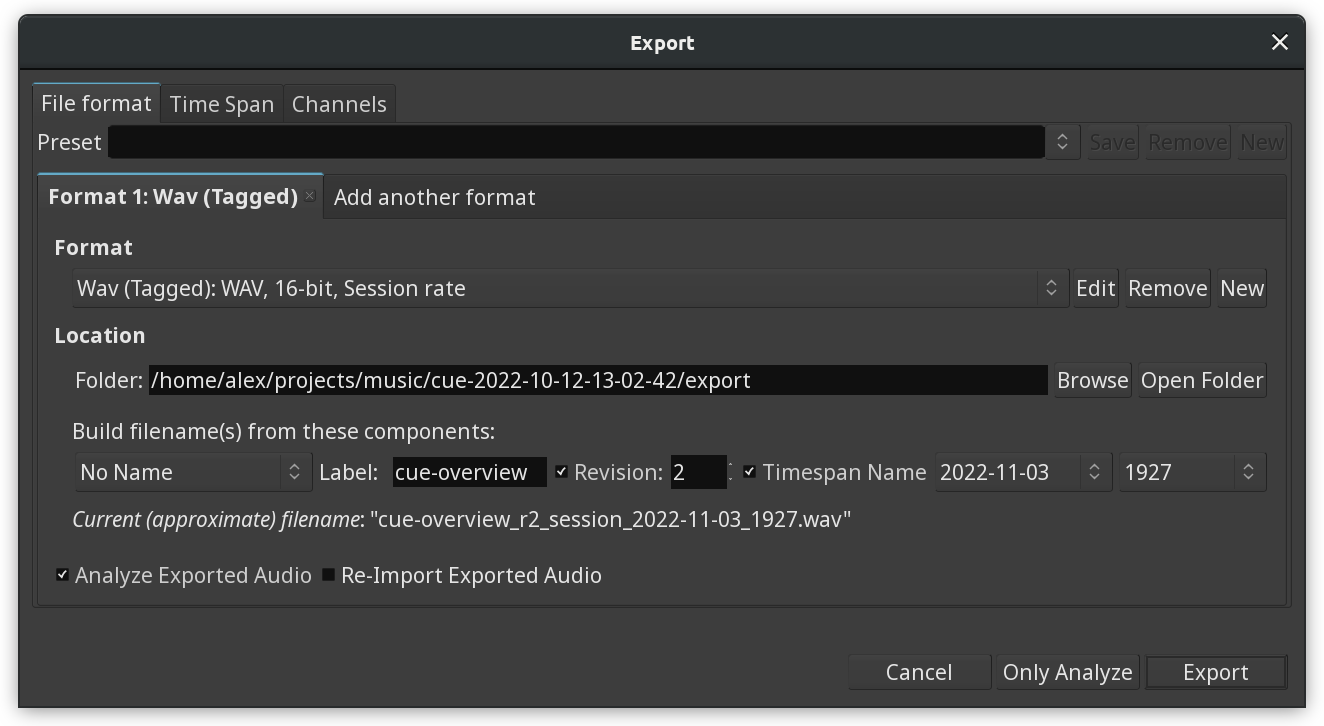Open the Wav (Tagged) format dropdown
Viewport: 1324px width, 726px height.
(570, 288)
